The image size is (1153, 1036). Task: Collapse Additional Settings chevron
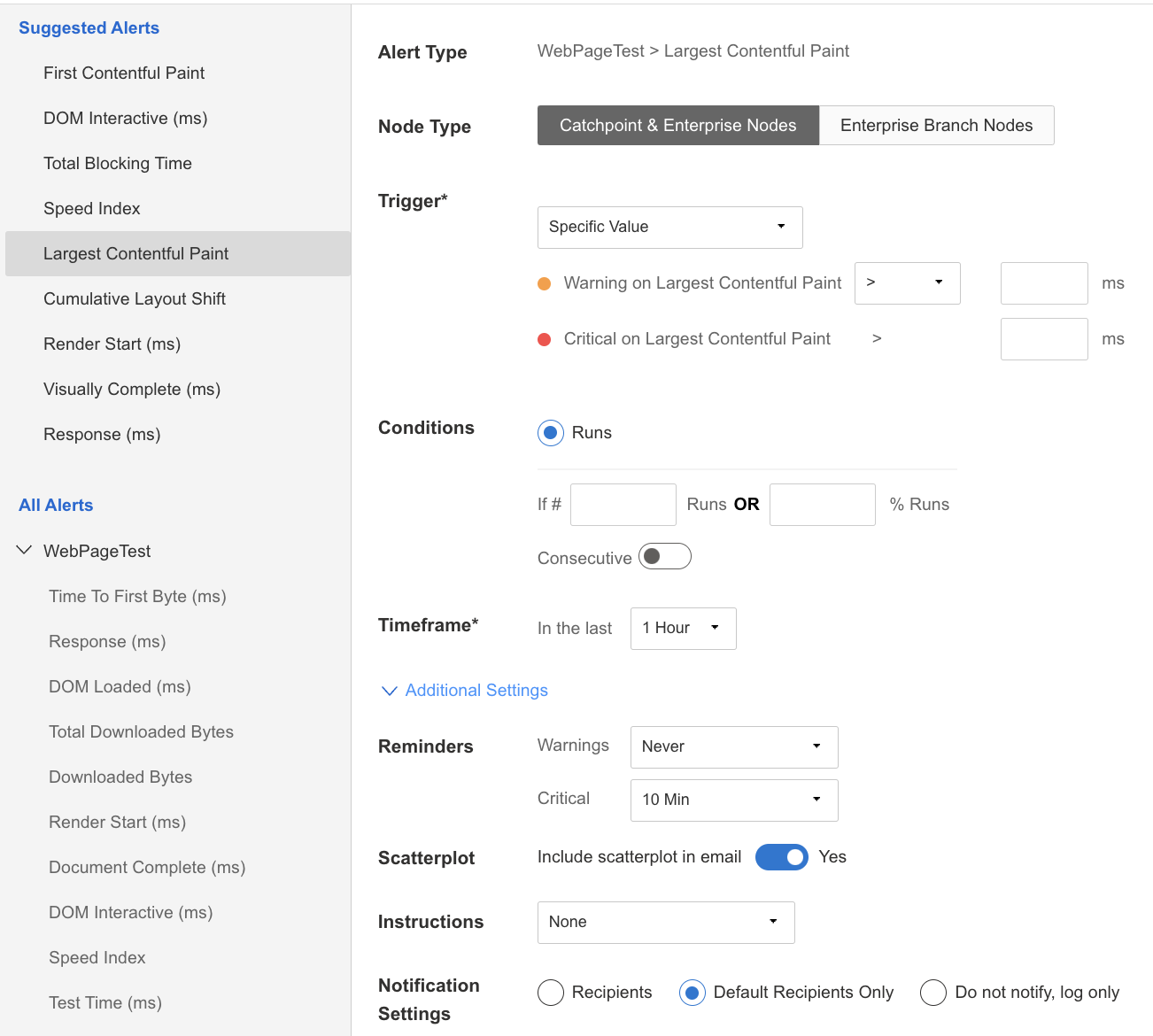tap(389, 691)
